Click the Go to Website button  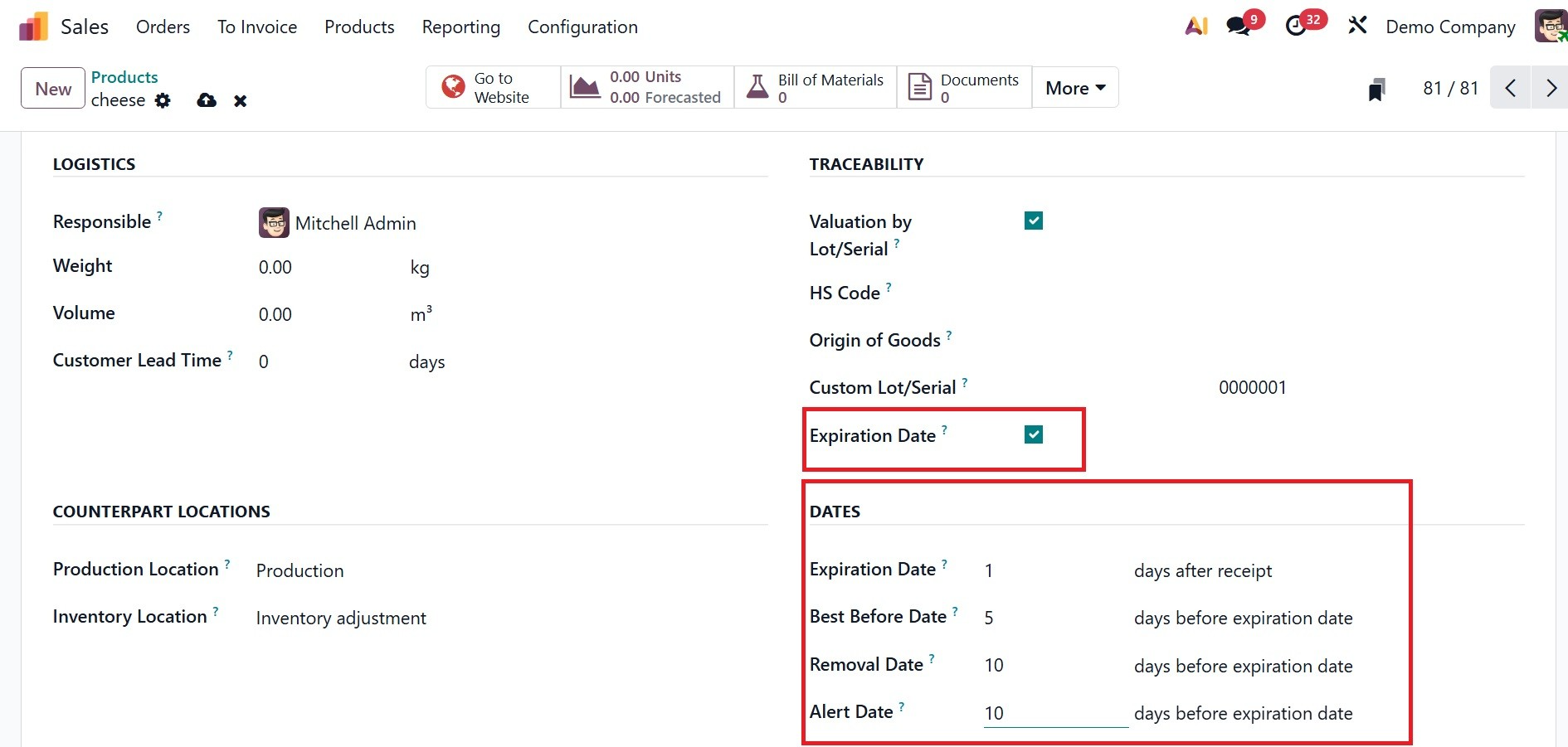pyautogui.click(x=491, y=87)
